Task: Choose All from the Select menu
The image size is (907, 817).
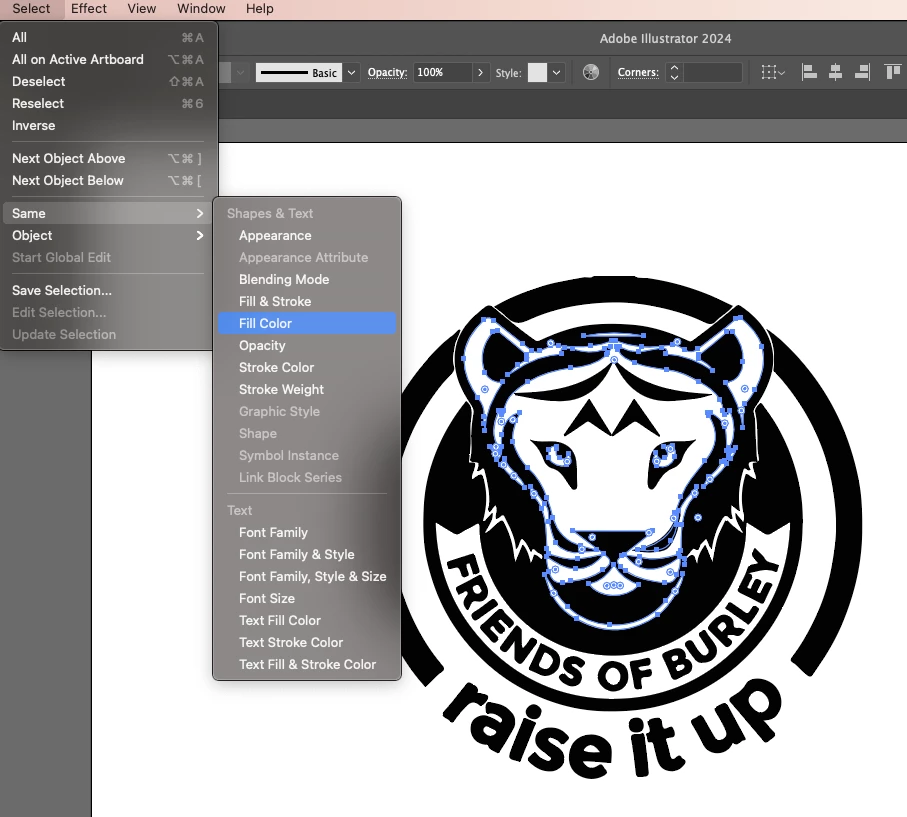Action: 108,38
